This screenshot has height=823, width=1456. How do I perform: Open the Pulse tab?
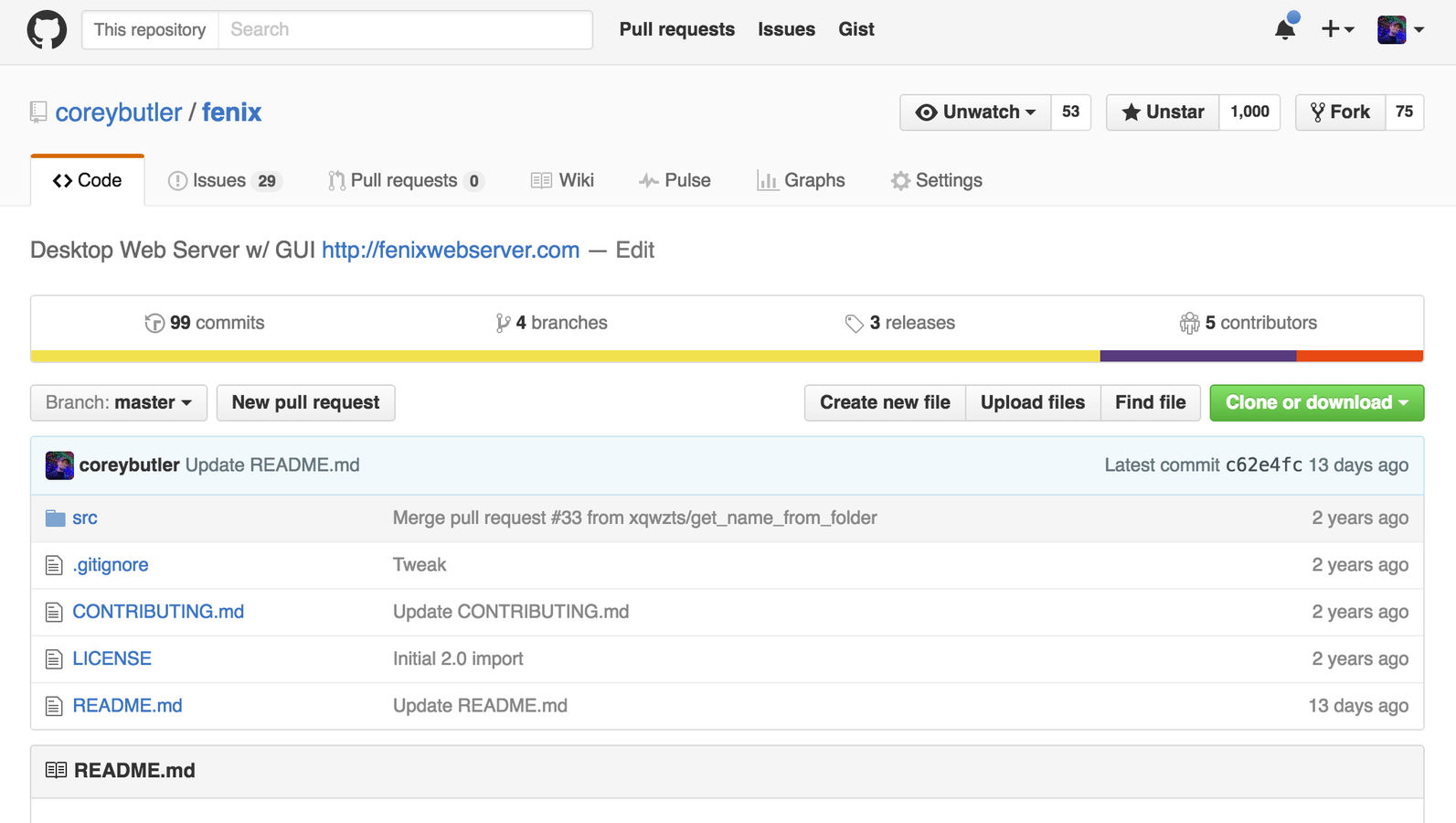(x=675, y=180)
